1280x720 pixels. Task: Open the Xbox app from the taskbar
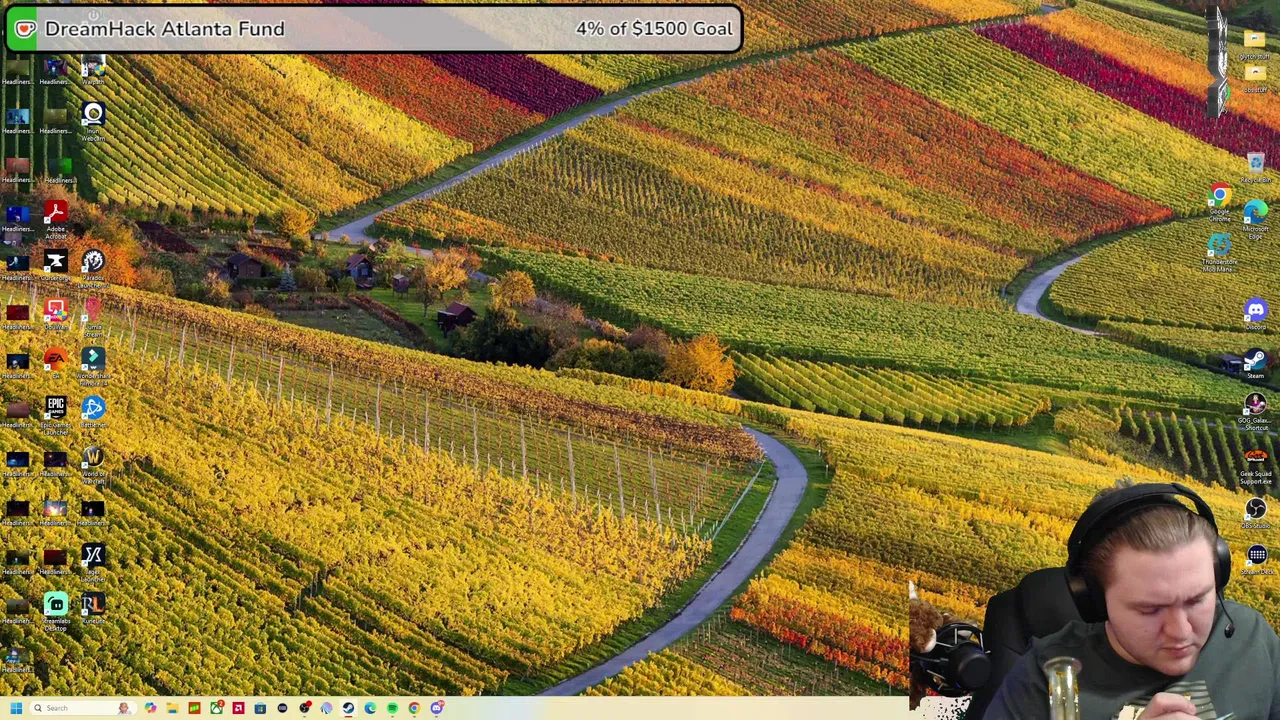tap(216, 708)
